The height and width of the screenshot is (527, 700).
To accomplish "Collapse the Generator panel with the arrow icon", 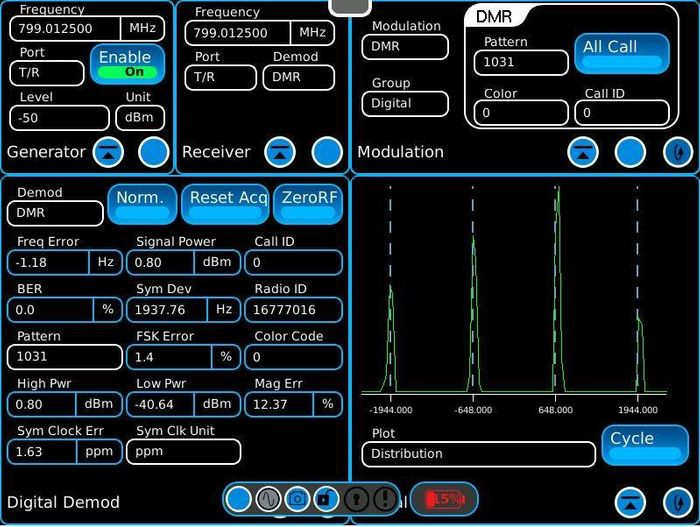I will [x=108, y=152].
